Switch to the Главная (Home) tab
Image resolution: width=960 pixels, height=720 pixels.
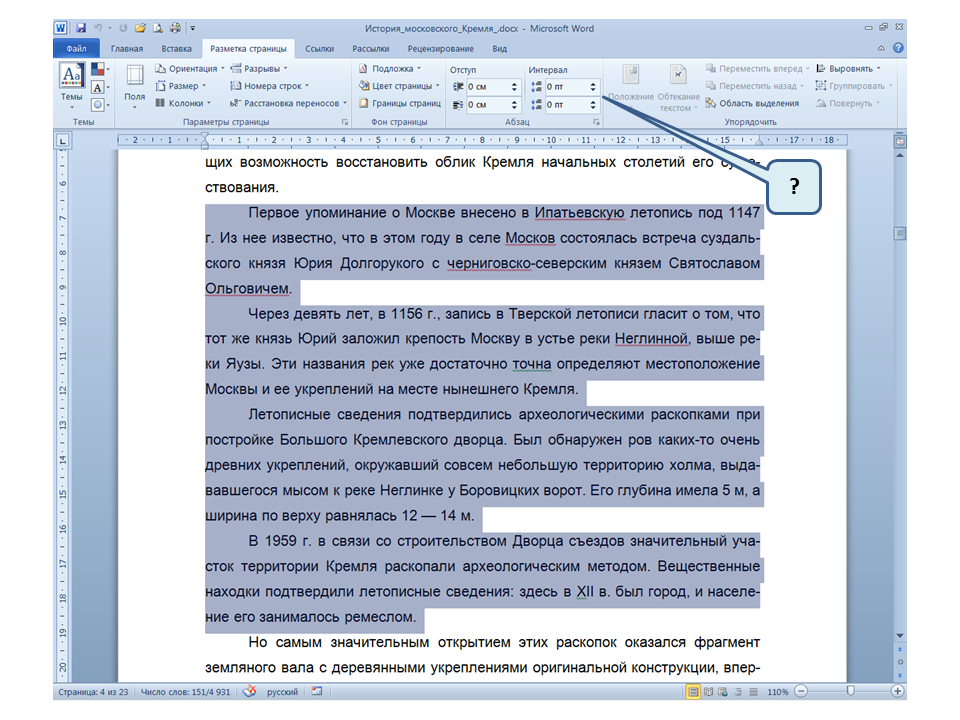[127, 48]
